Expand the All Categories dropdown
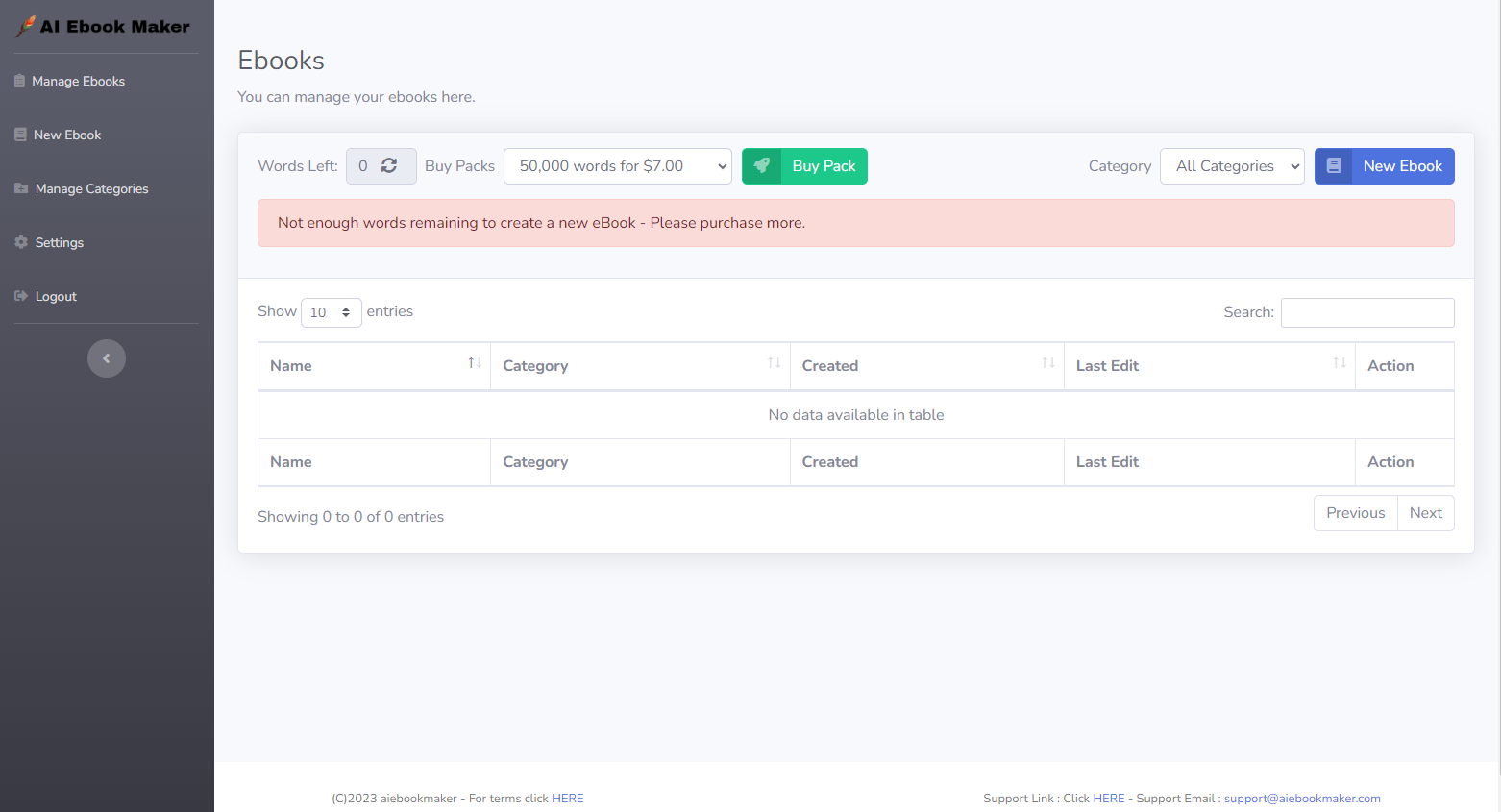The width and height of the screenshot is (1501, 812). (1232, 166)
